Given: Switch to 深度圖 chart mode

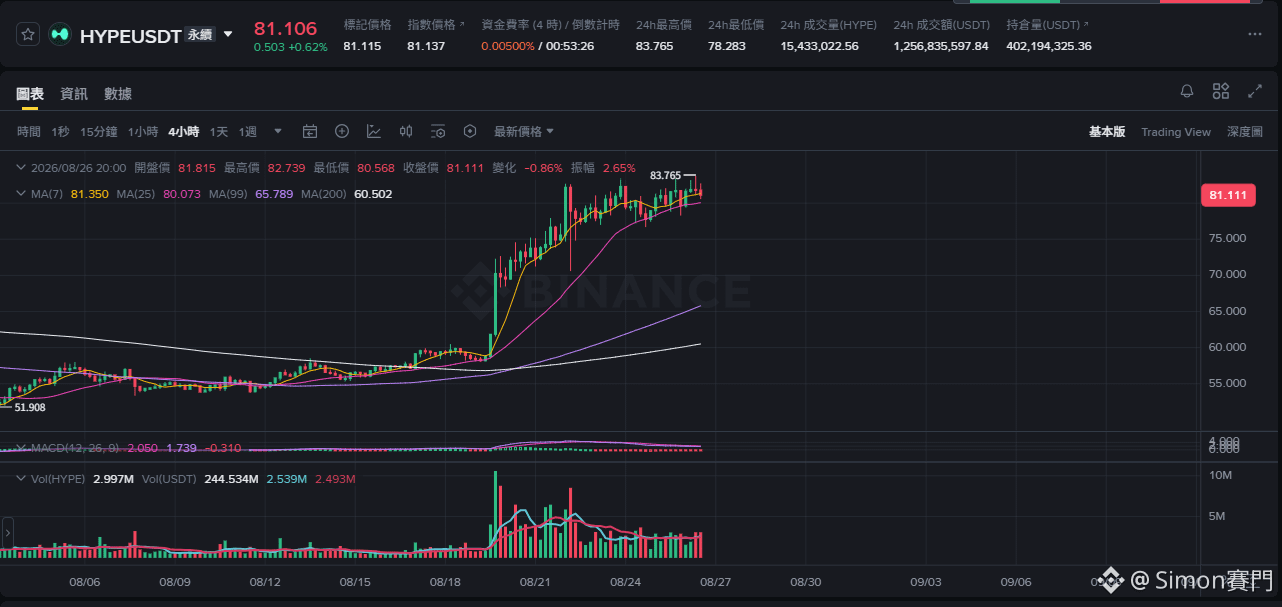Looking at the screenshot, I should tap(1245, 132).
